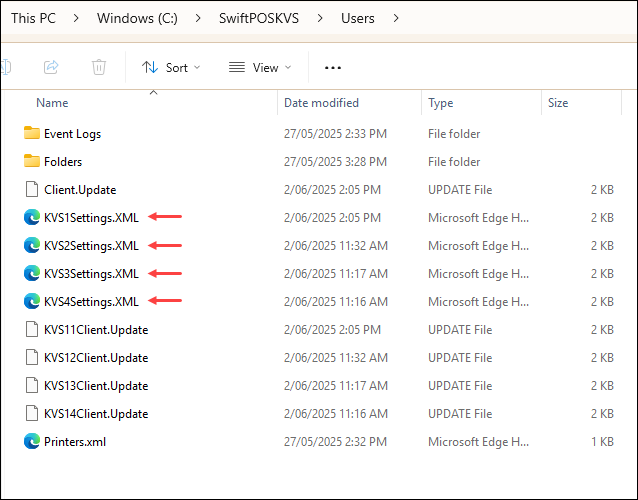Image resolution: width=638 pixels, height=500 pixels.
Task: Select the Client.Update file name
Action: 80,190
